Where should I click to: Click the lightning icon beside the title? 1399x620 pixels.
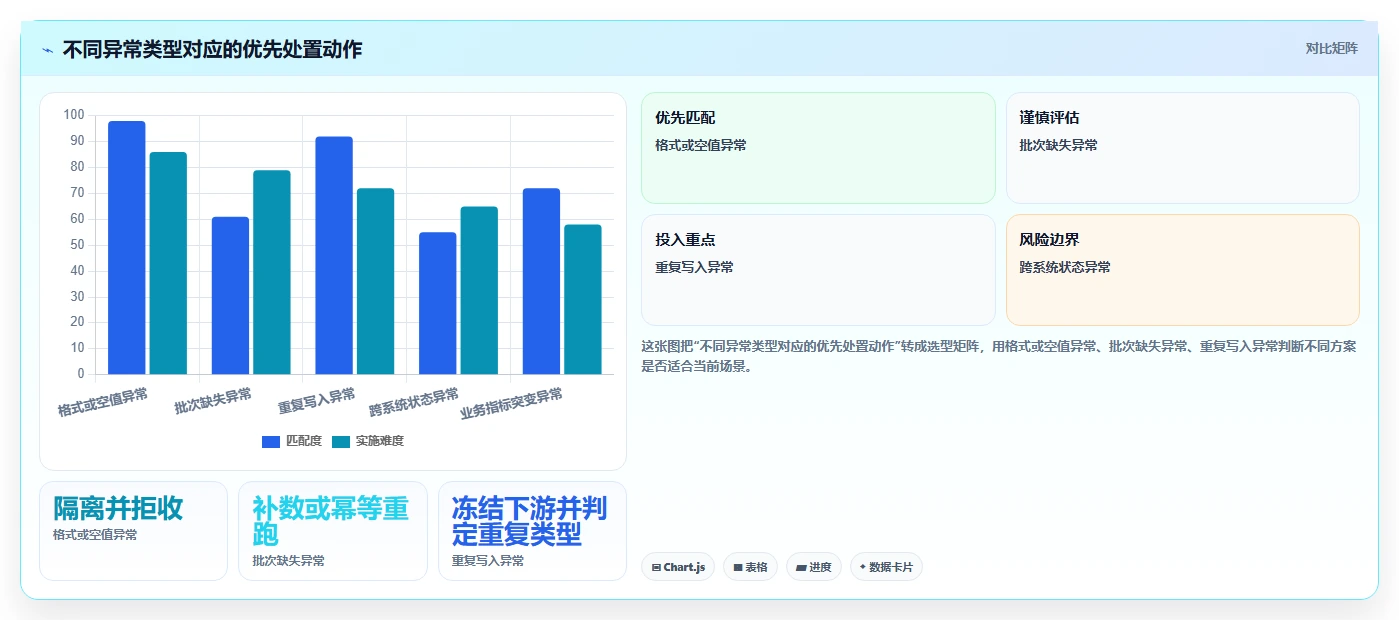(47, 49)
